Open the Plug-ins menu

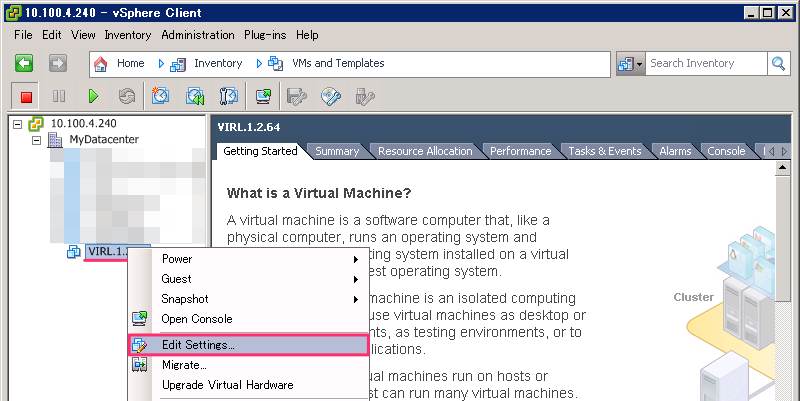[x=265, y=35]
